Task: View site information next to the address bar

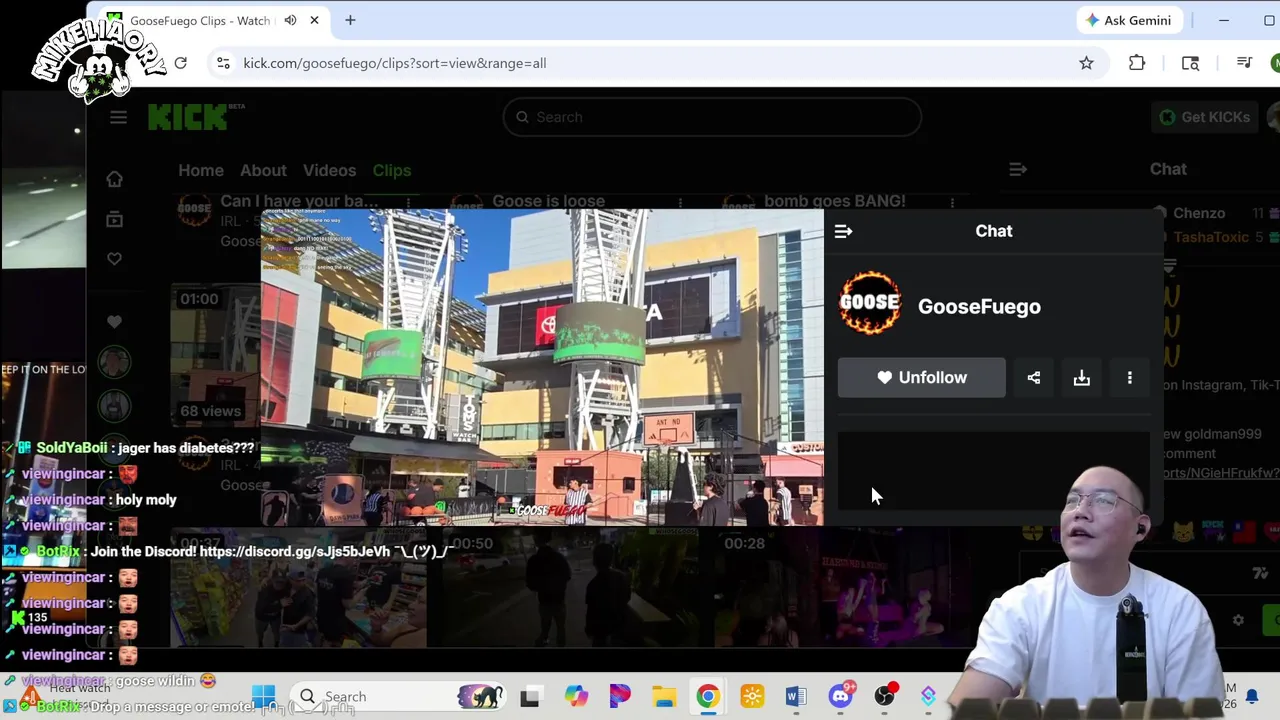Action: coord(223,63)
